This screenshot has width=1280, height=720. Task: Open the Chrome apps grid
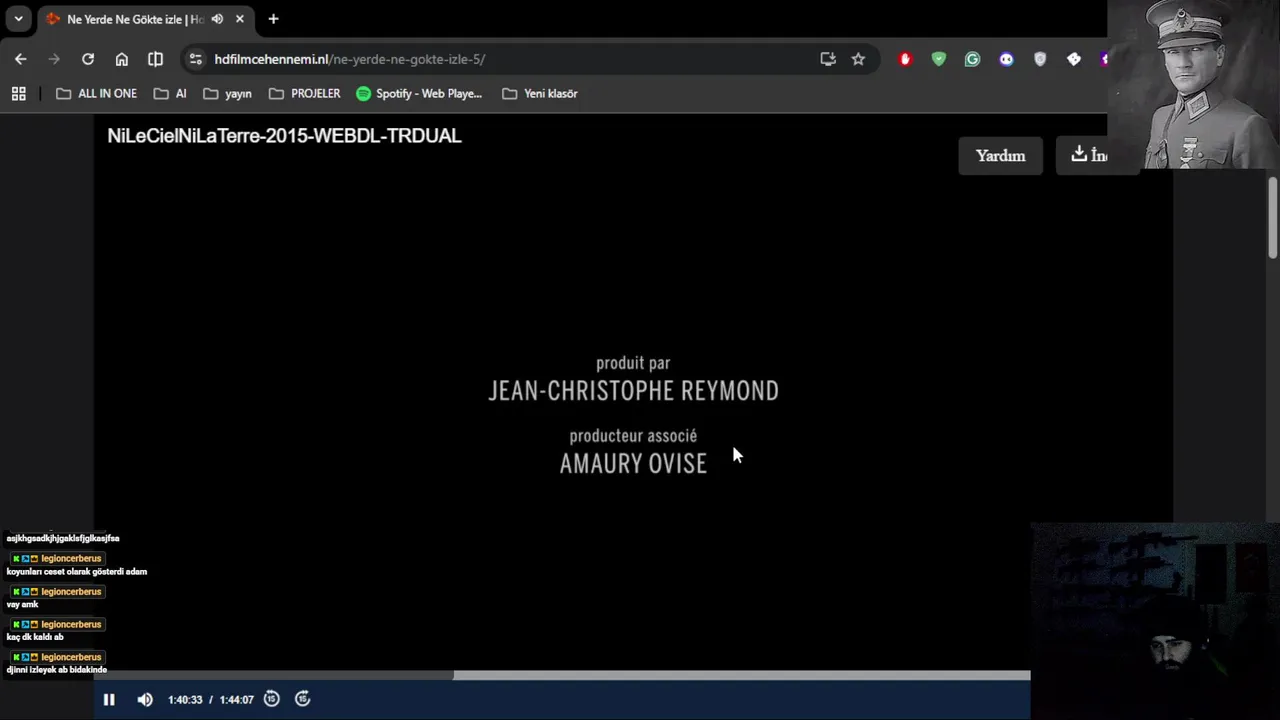[x=18, y=93]
